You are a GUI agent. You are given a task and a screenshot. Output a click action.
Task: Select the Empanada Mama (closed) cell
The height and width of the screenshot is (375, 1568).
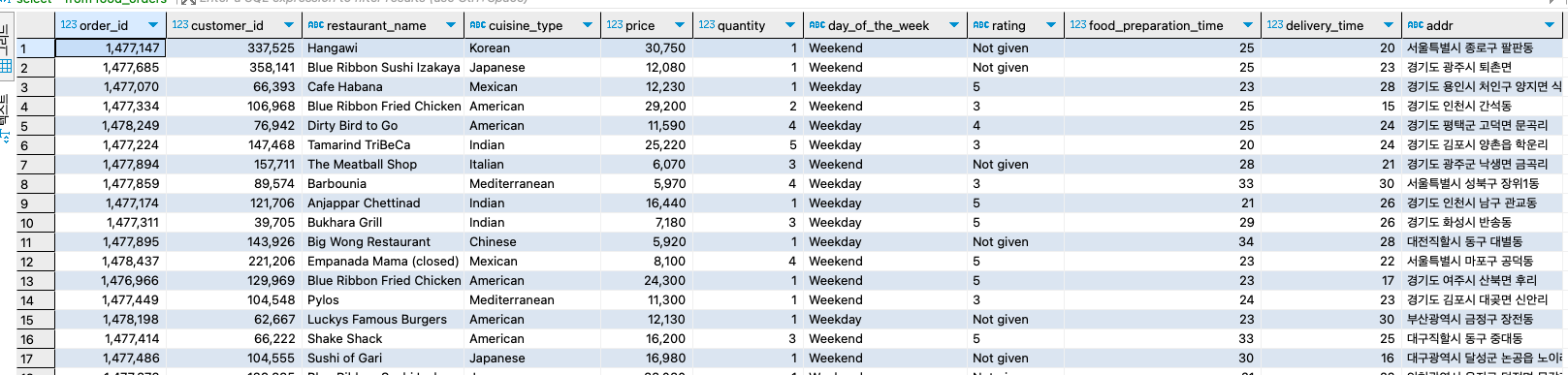(382, 261)
